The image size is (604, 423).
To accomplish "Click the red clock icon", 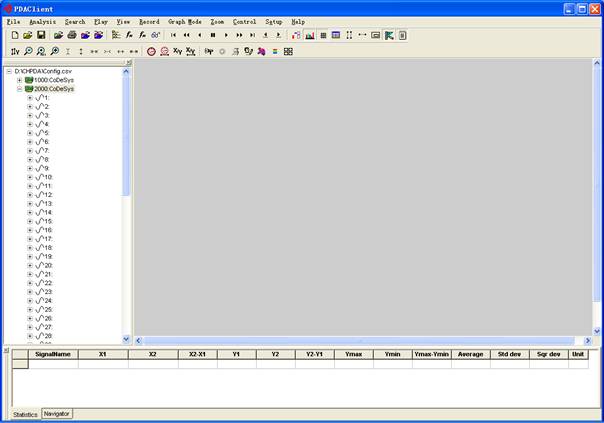I will coord(151,51).
